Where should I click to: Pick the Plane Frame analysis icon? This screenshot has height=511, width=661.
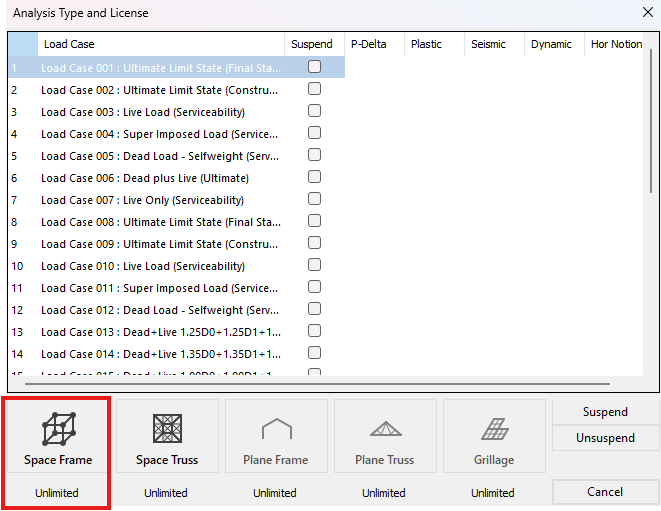pyautogui.click(x=277, y=428)
